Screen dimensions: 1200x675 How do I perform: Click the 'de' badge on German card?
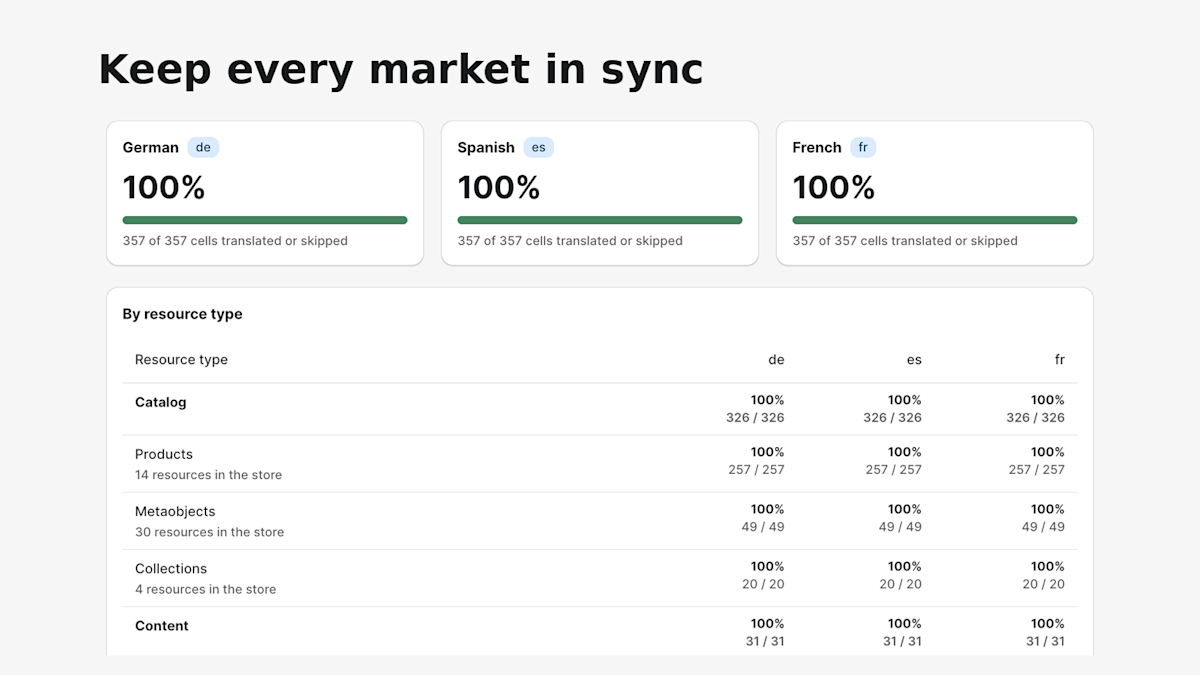[x=203, y=147]
